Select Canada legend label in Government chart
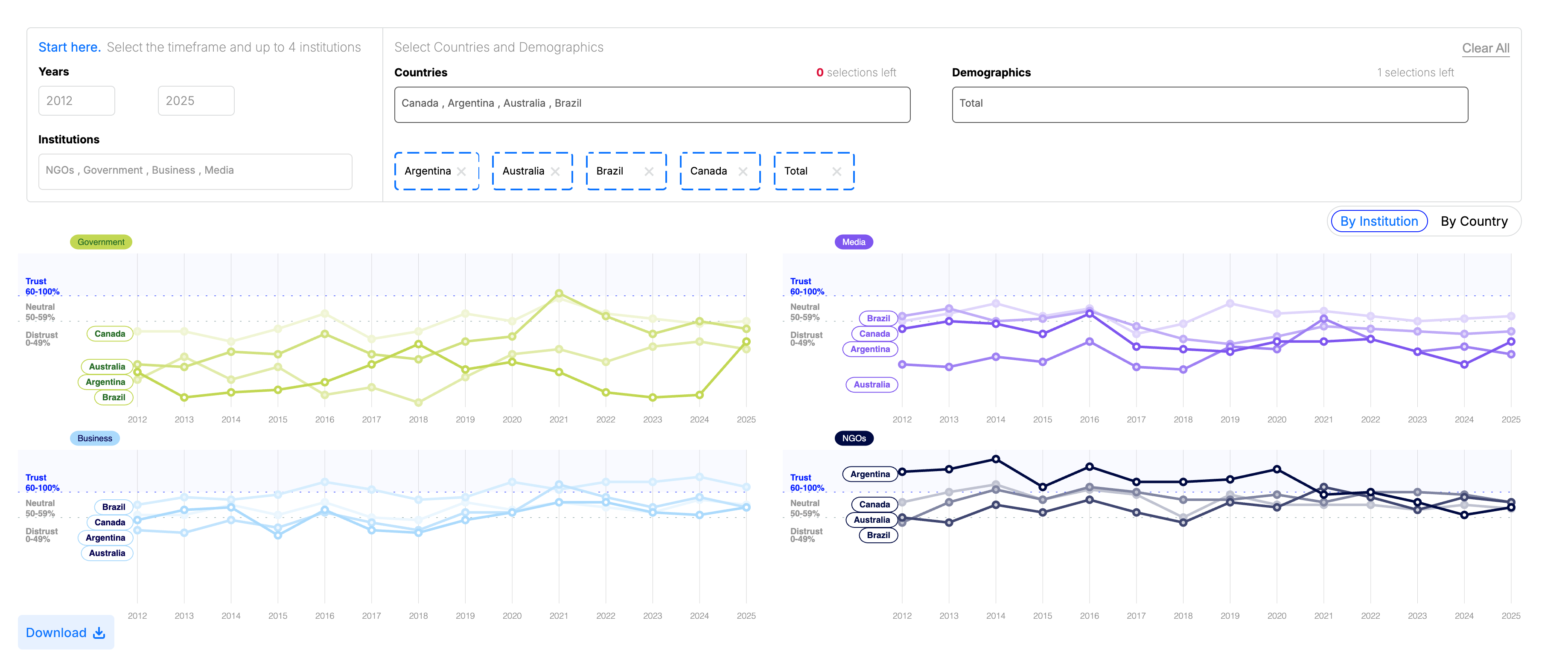The height and width of the screenshot is (664, 1568). click(110, 334)
